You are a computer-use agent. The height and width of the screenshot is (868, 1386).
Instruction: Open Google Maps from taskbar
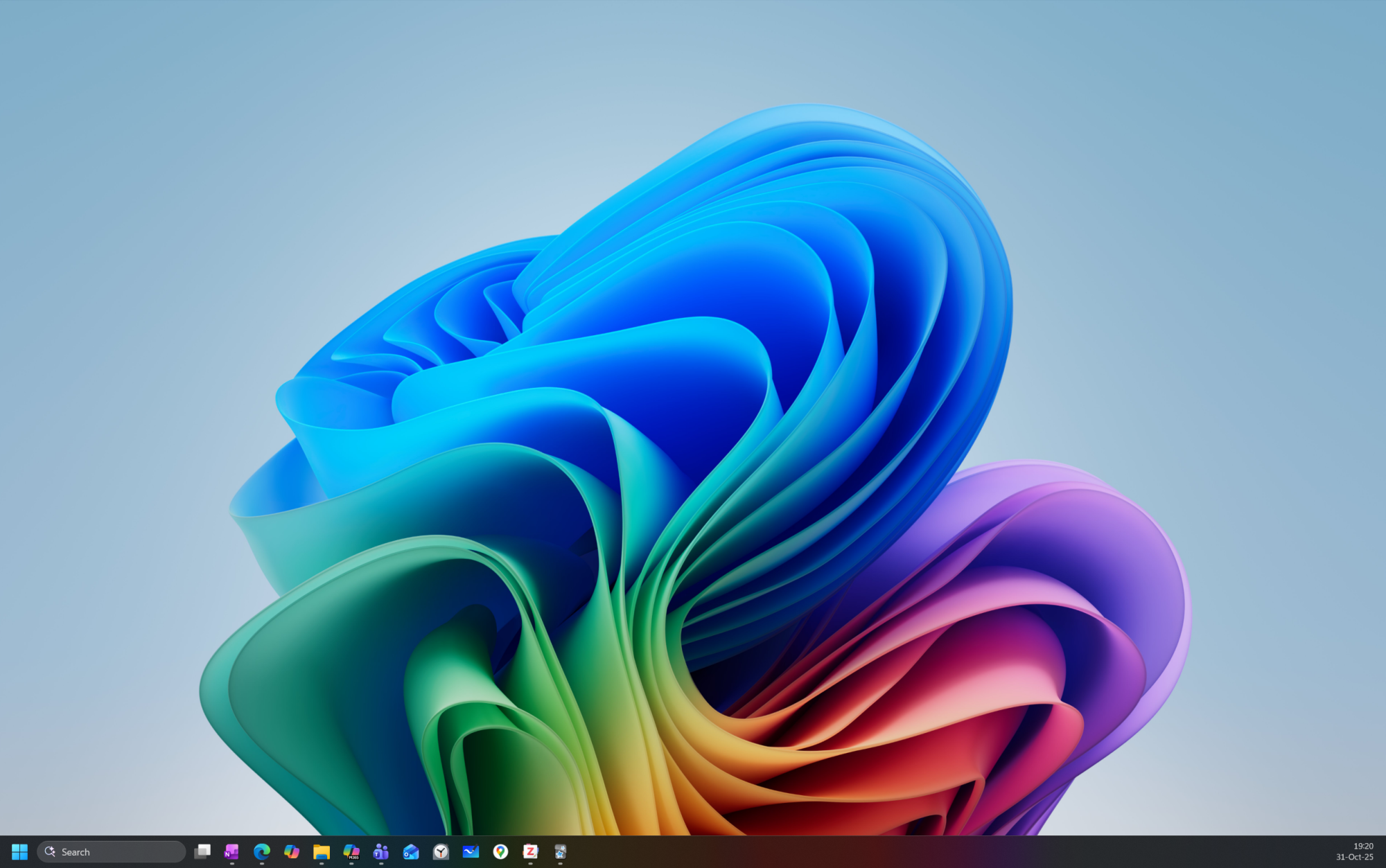tap(500, 851)
